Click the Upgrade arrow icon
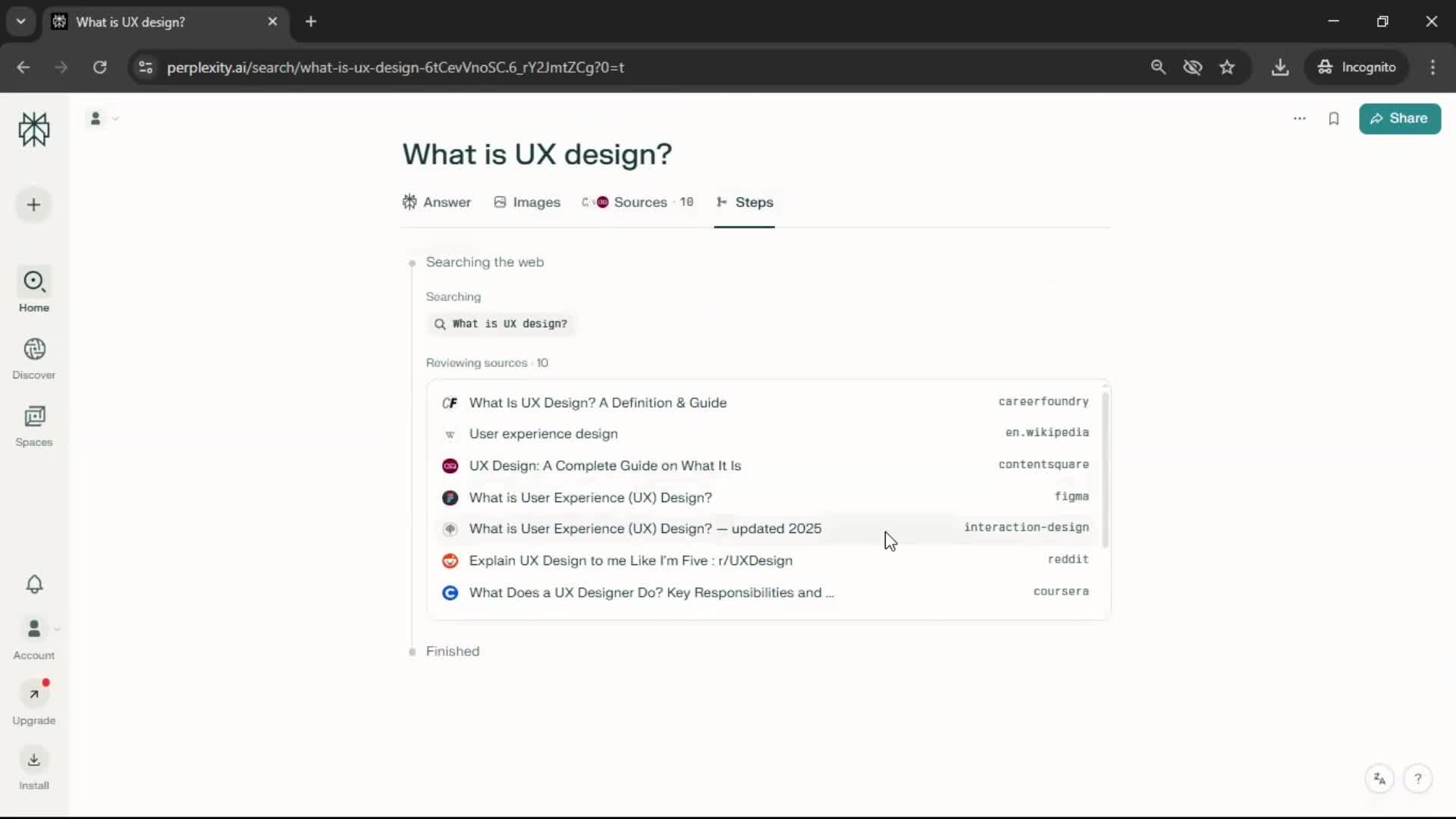 click(34, 694)
